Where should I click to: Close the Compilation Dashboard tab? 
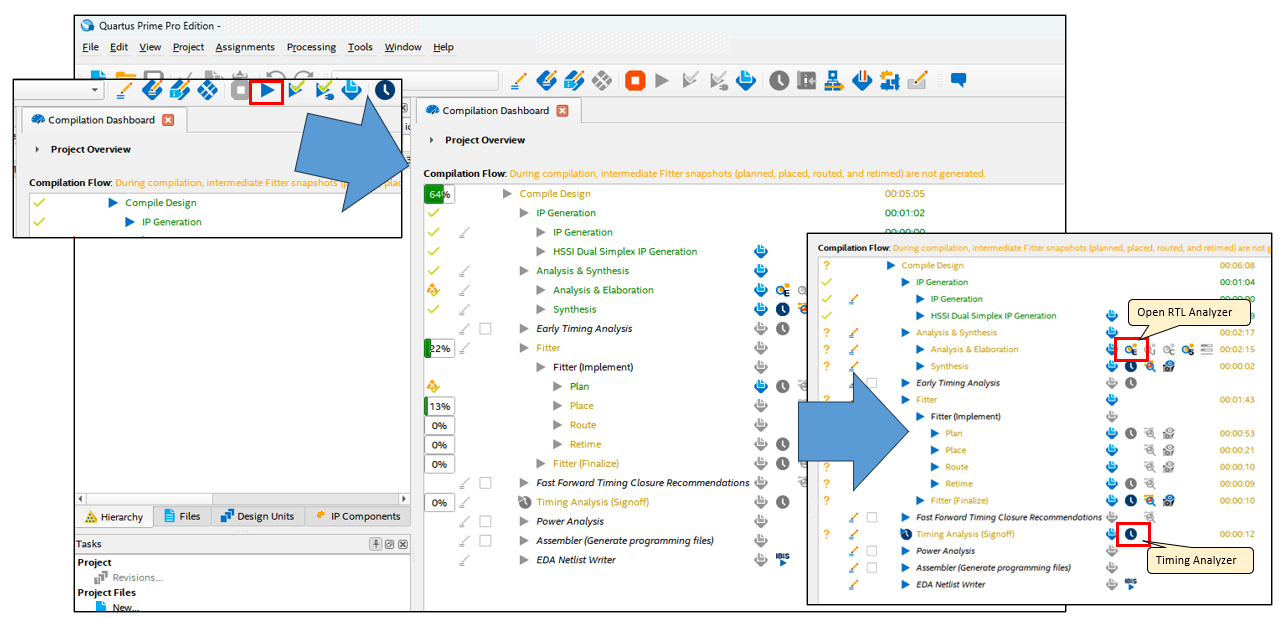point(562,111)
